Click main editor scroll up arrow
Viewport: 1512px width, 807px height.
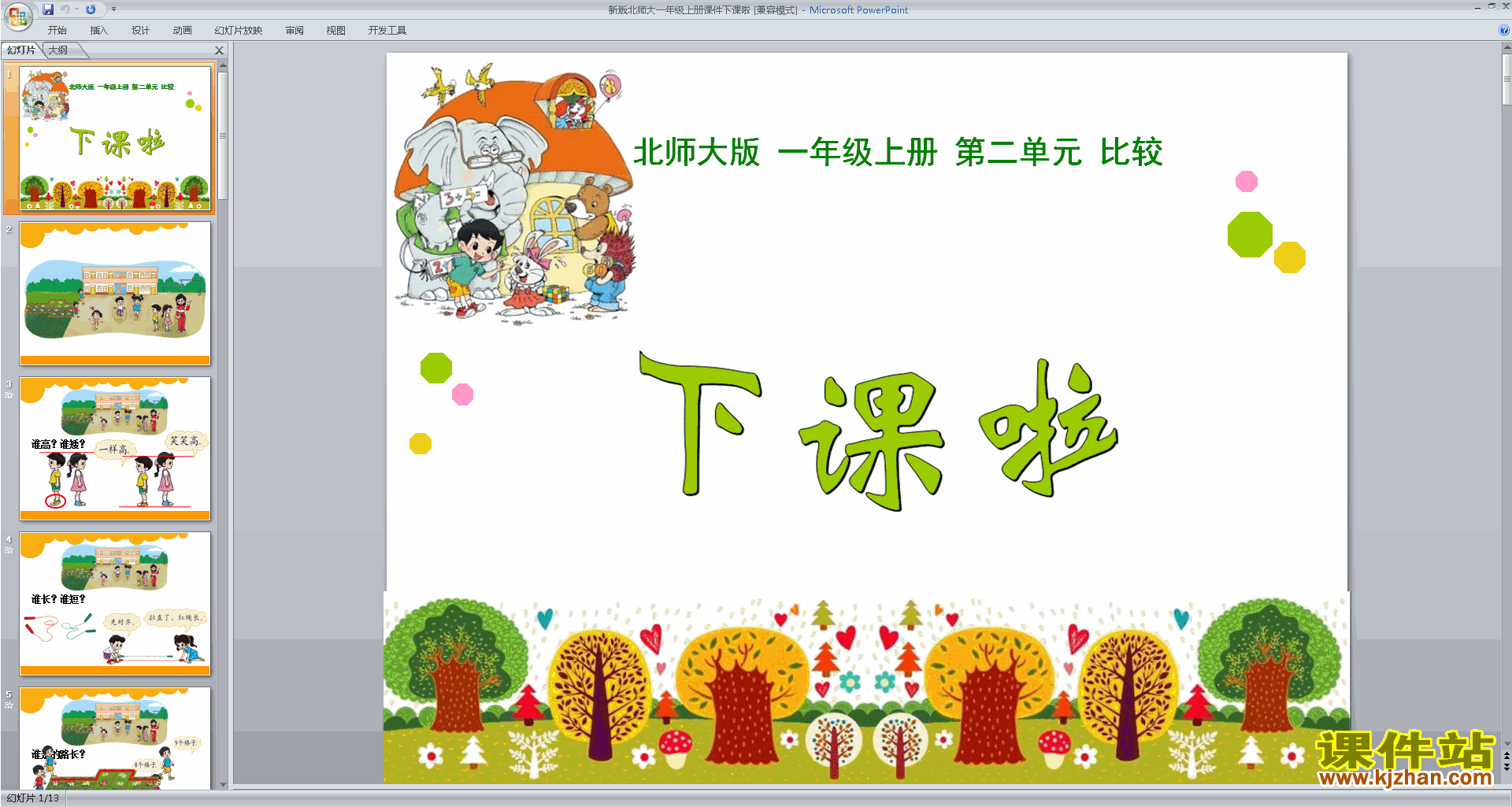click(1506, 48)
